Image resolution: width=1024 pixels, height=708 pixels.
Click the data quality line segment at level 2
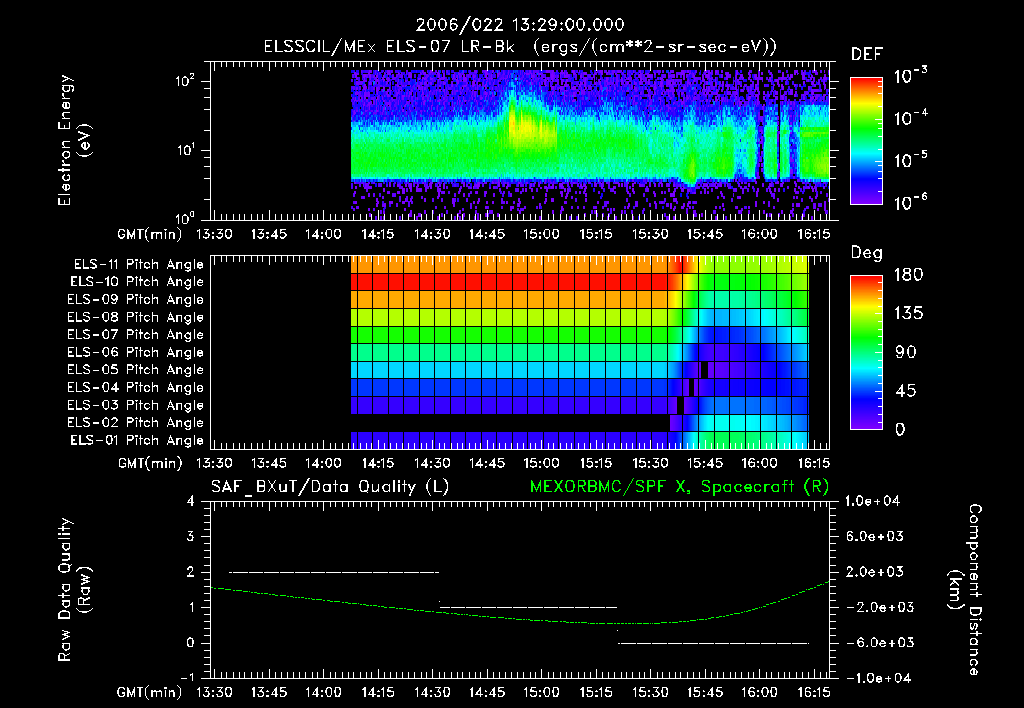[x=334, y=572]
